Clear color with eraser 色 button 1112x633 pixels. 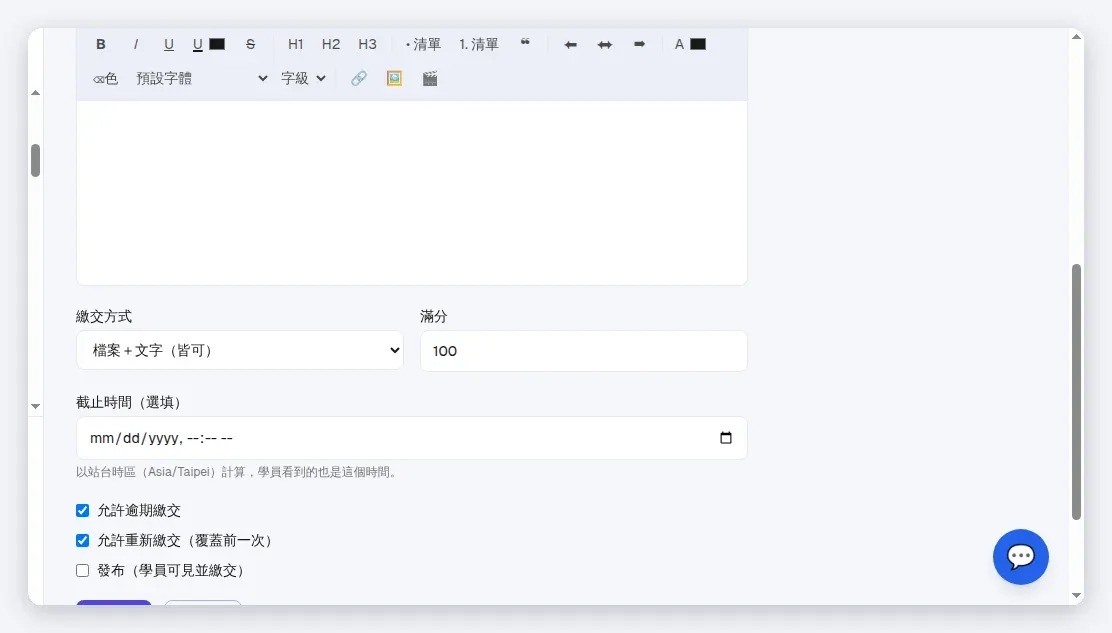click(x=105, y=79)
